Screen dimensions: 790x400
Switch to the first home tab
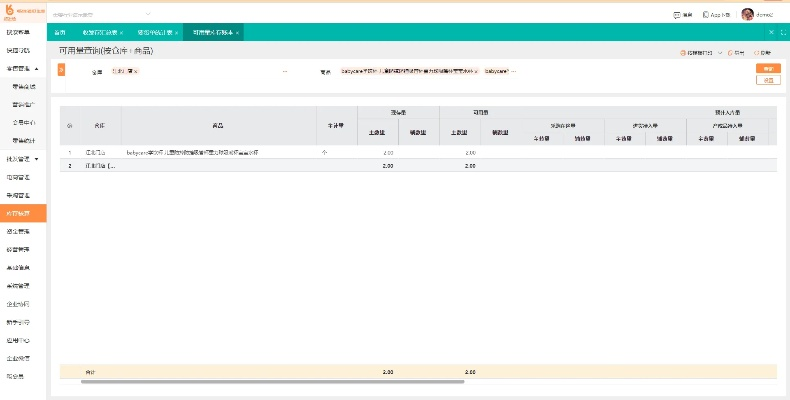click(x=60, y=33)
